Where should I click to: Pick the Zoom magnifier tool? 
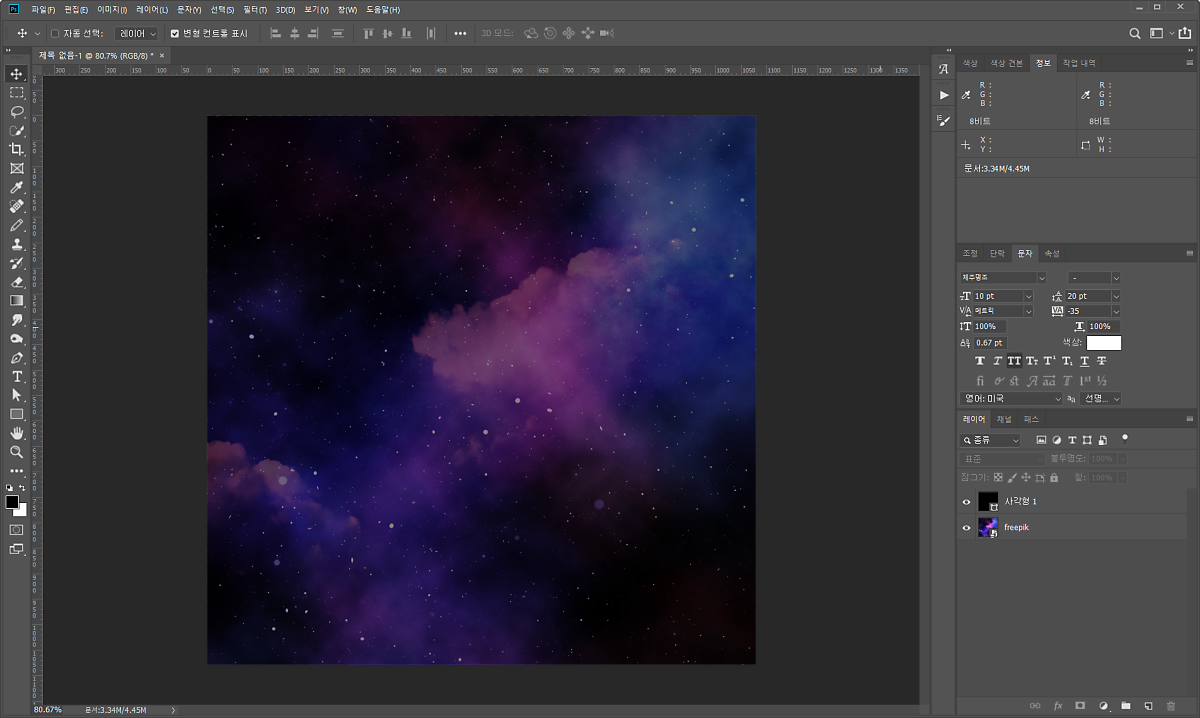tap(17, 452)
